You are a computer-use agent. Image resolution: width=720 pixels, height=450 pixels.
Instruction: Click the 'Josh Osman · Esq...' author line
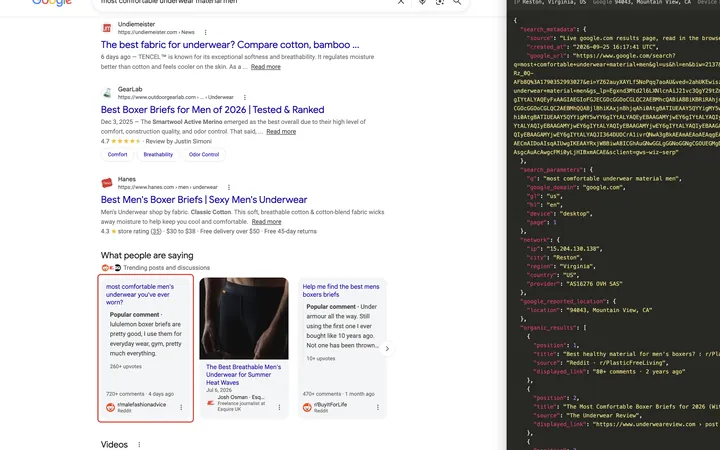pyautogui.click(x=241, y=397)
